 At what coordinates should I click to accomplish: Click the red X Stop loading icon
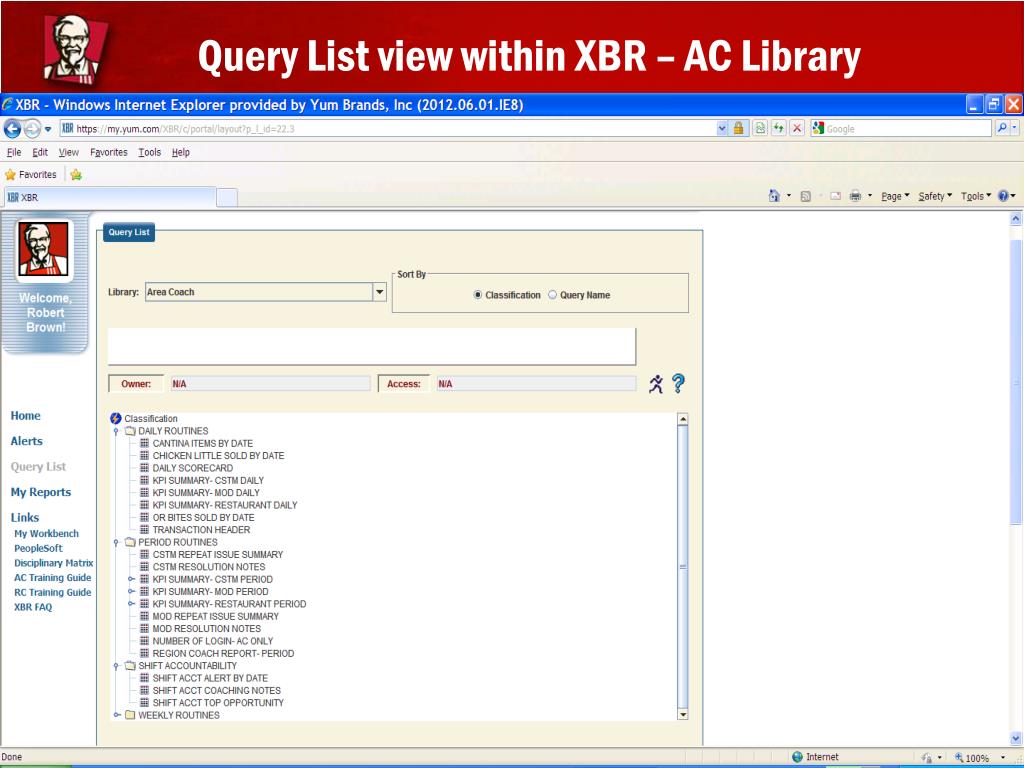(x=797, y=128)
